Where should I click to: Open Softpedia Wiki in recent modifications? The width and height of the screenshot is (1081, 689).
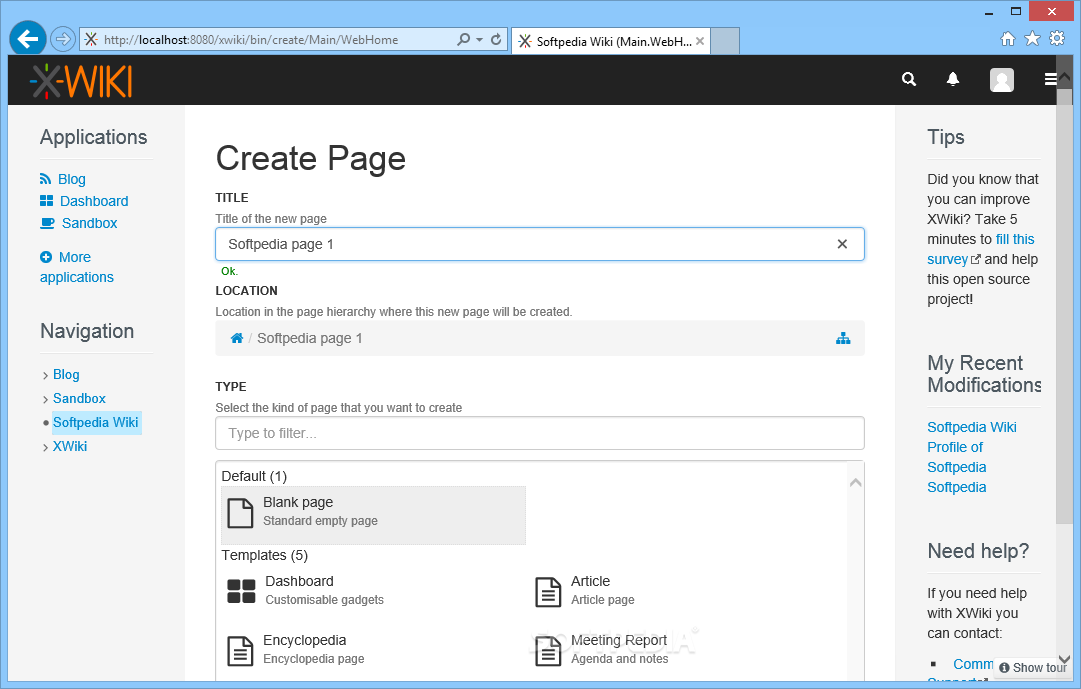(x=971, y=427)
